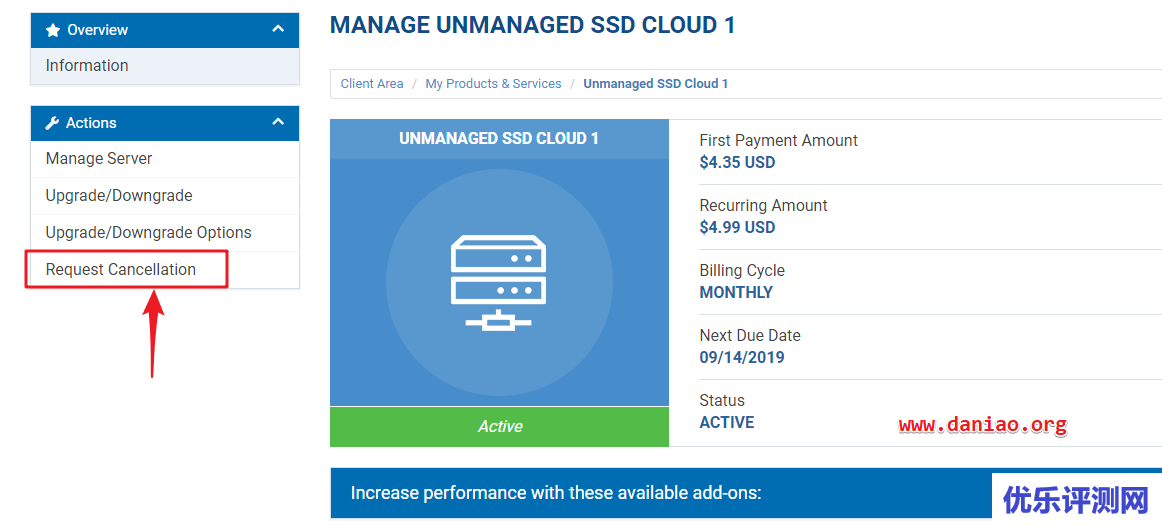The image size is (1162, 527).
Task: Open Upgrade/Downgrade Options entry
Action: point(148,233)
